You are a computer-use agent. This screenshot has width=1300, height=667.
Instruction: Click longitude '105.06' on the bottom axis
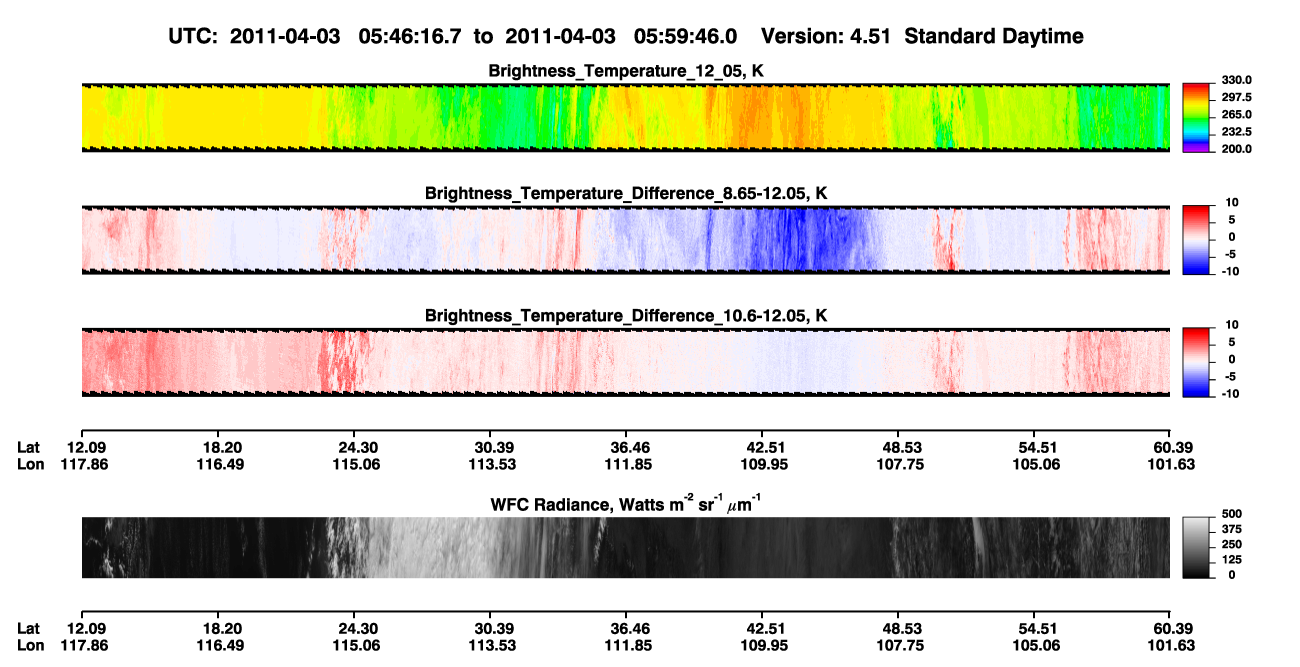[1036, 645]
